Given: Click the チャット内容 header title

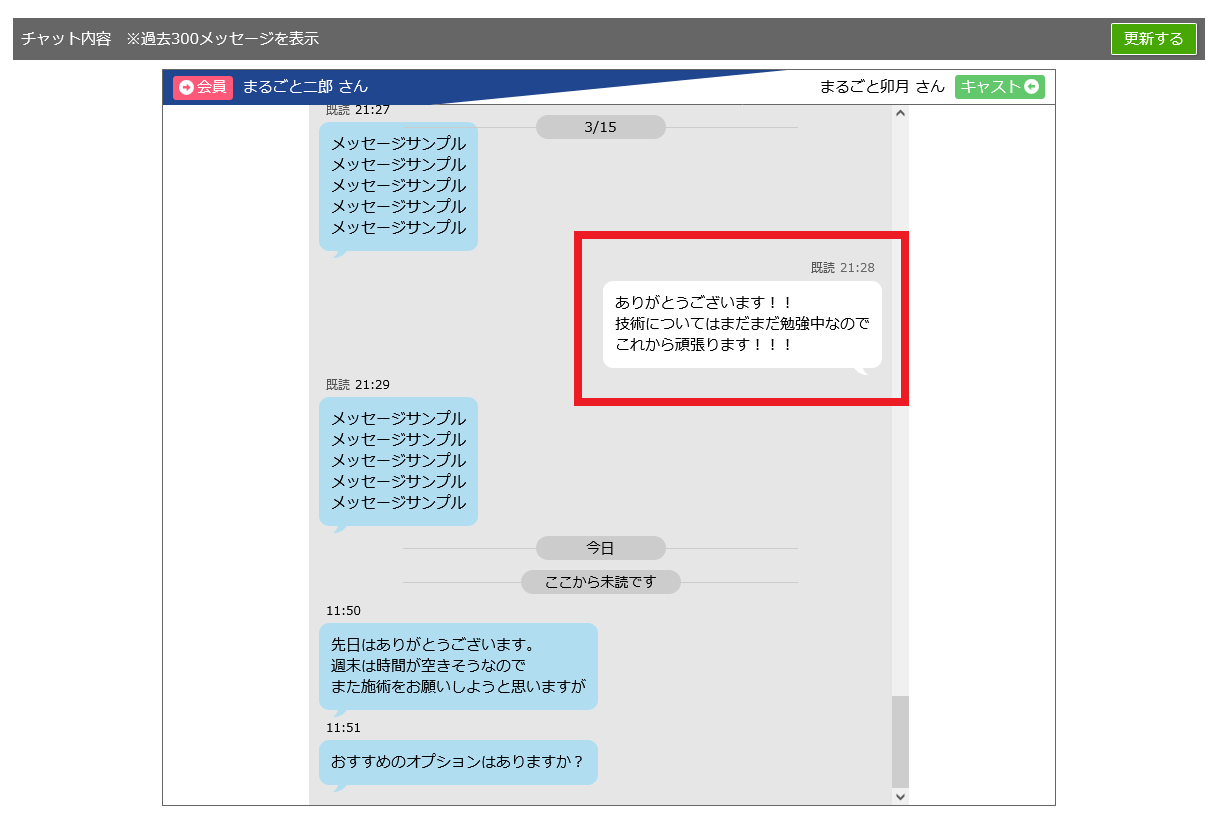Looking at the screenshot, I should tap(66, 39).
